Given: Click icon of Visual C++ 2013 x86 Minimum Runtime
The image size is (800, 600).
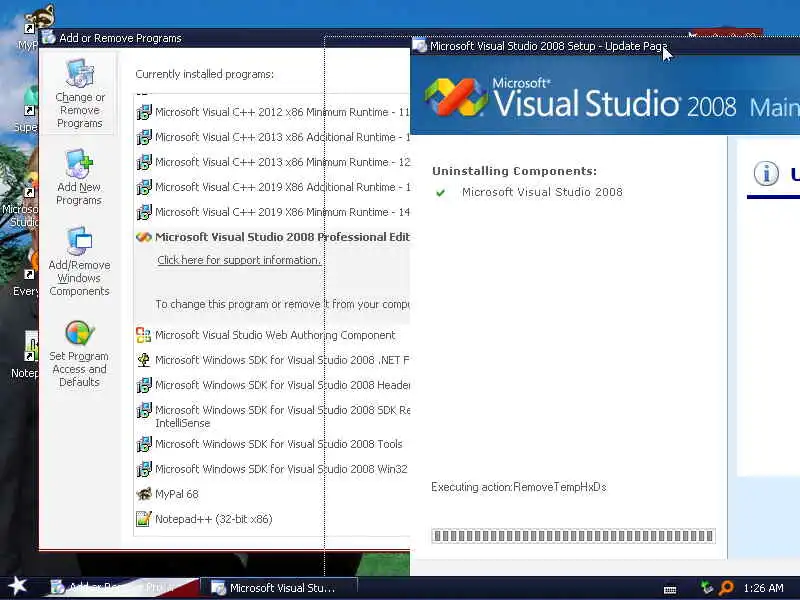Looking at the screenshot, I should tap(144, 162).
